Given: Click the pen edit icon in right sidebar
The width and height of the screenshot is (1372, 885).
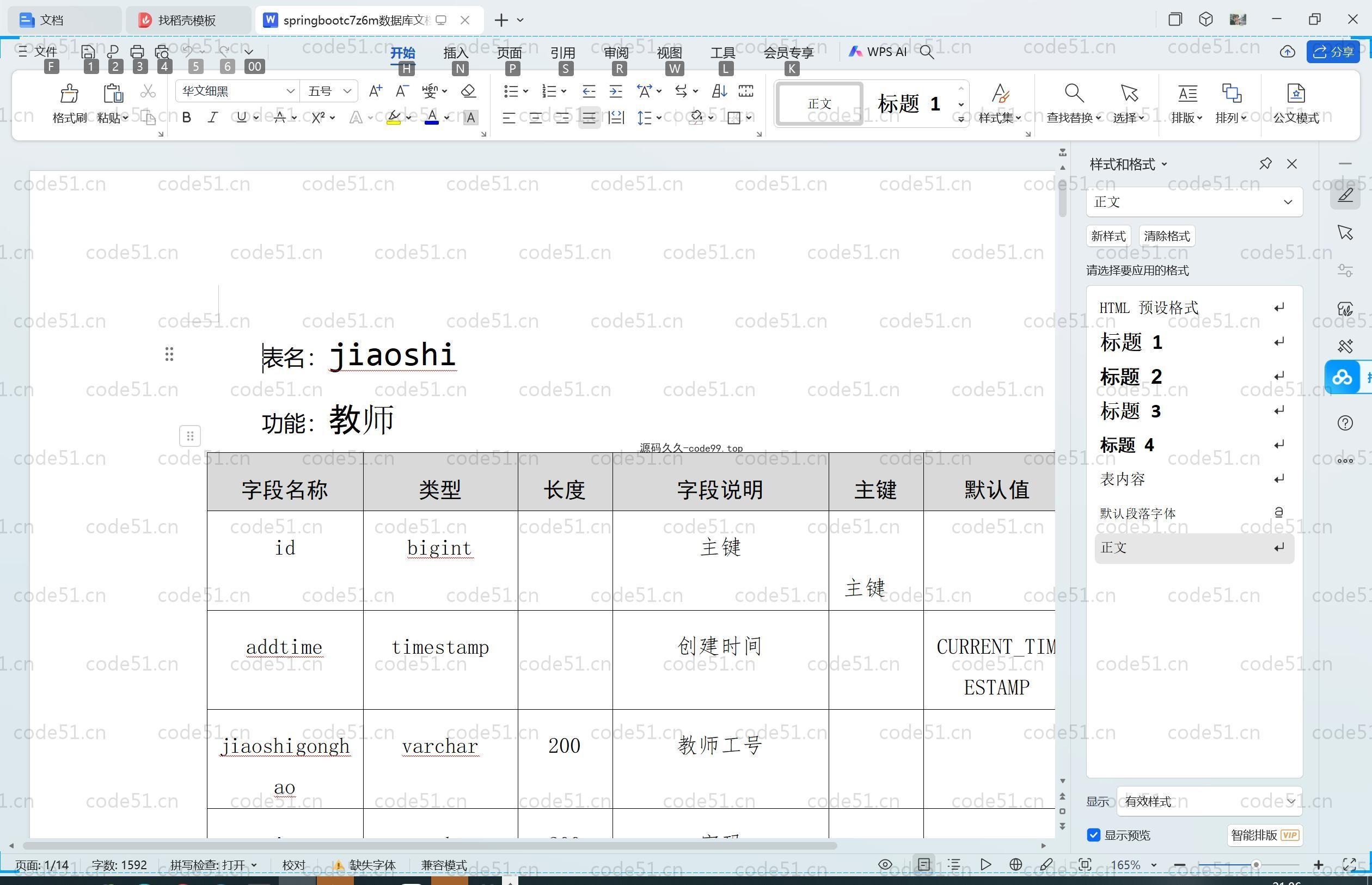Looking at the screenshot, I should (1345, 195).
